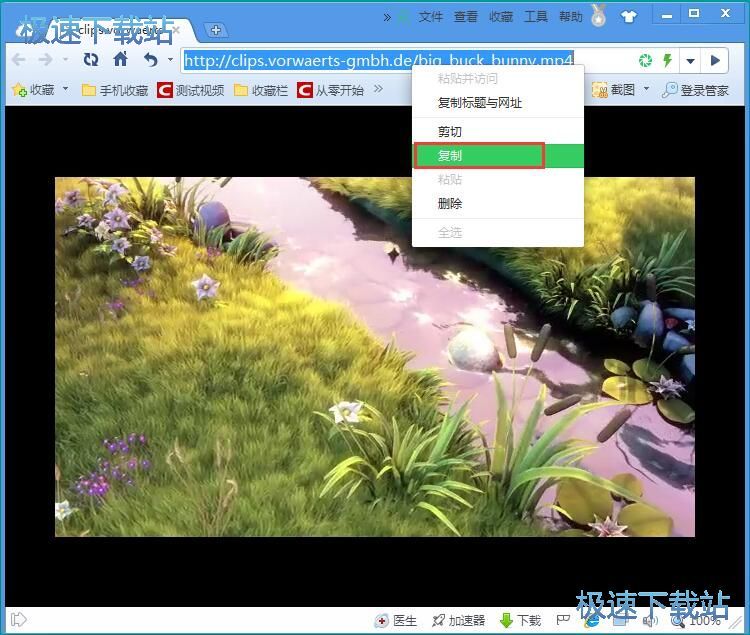Click the IE kernel mode icon in status bar

pos(592,621)
